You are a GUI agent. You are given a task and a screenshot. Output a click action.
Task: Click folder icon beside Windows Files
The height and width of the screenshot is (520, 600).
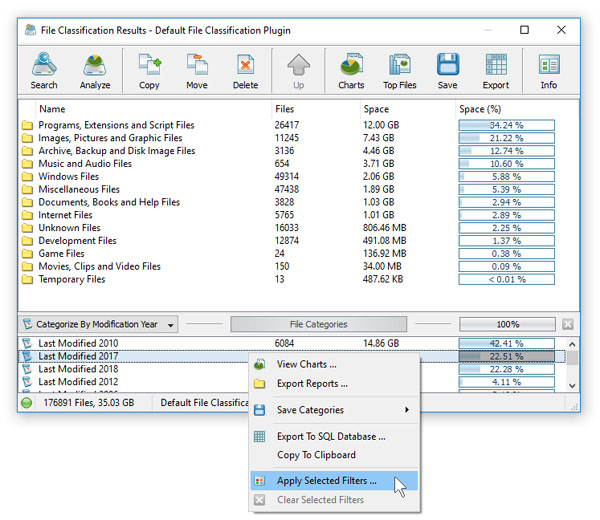pos(27,176)
